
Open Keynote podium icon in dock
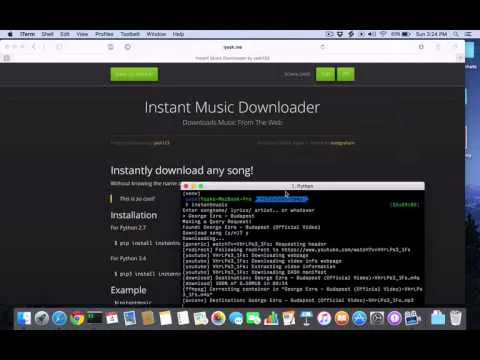pos(306,318)
